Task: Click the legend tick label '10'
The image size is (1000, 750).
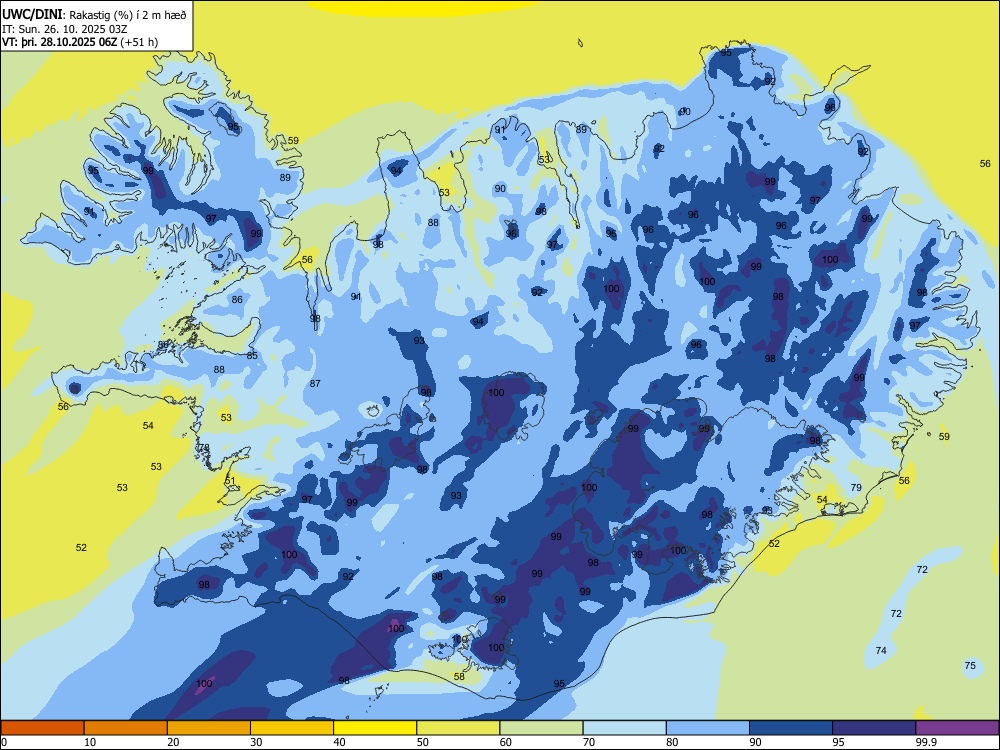Action: [90, 742]
